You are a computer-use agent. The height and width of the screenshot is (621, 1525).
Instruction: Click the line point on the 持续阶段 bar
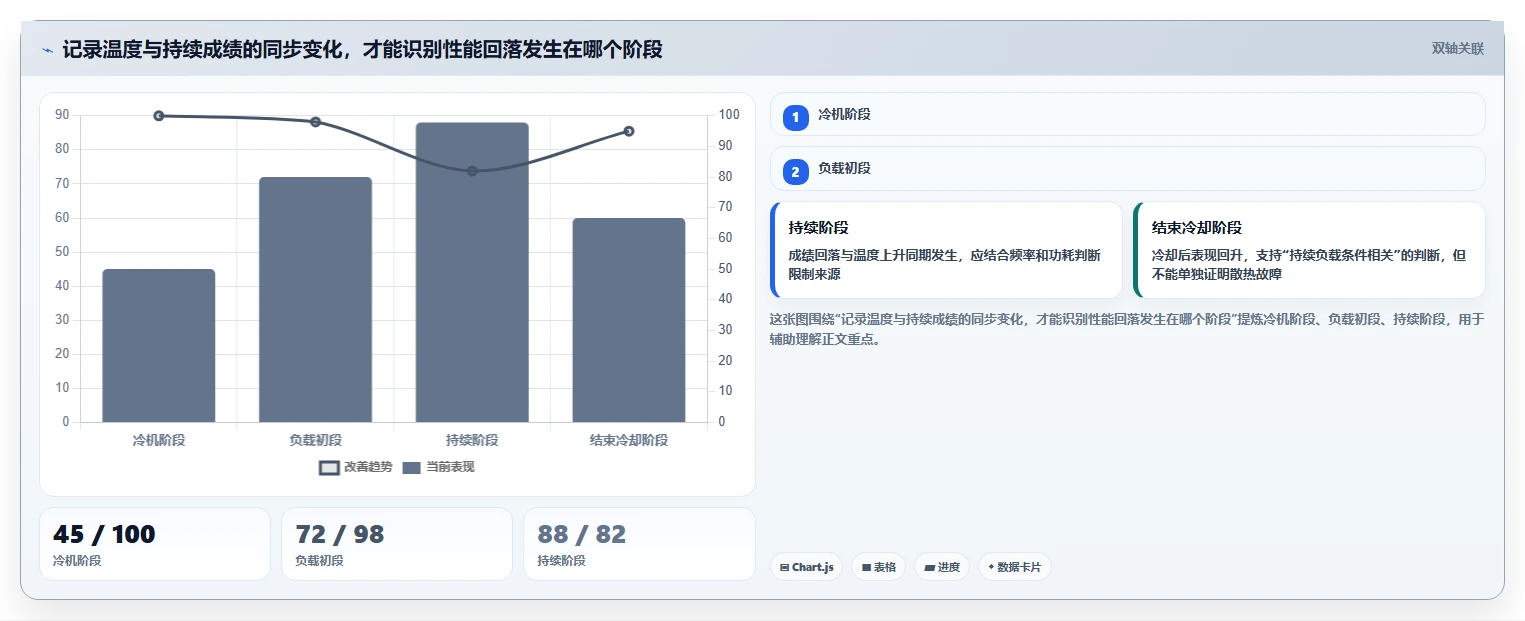(x=472, y=171)
